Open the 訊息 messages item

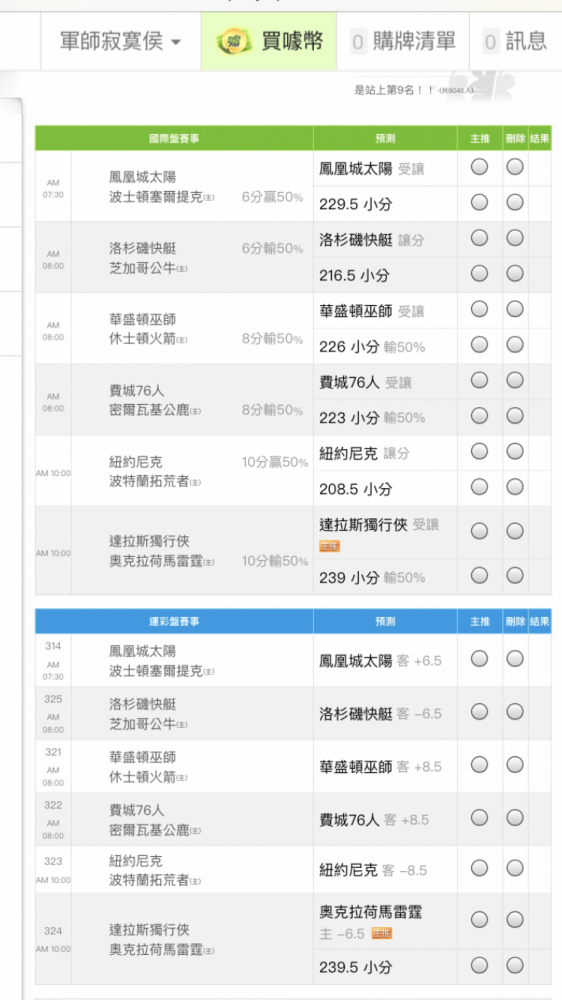coord(516,41)
